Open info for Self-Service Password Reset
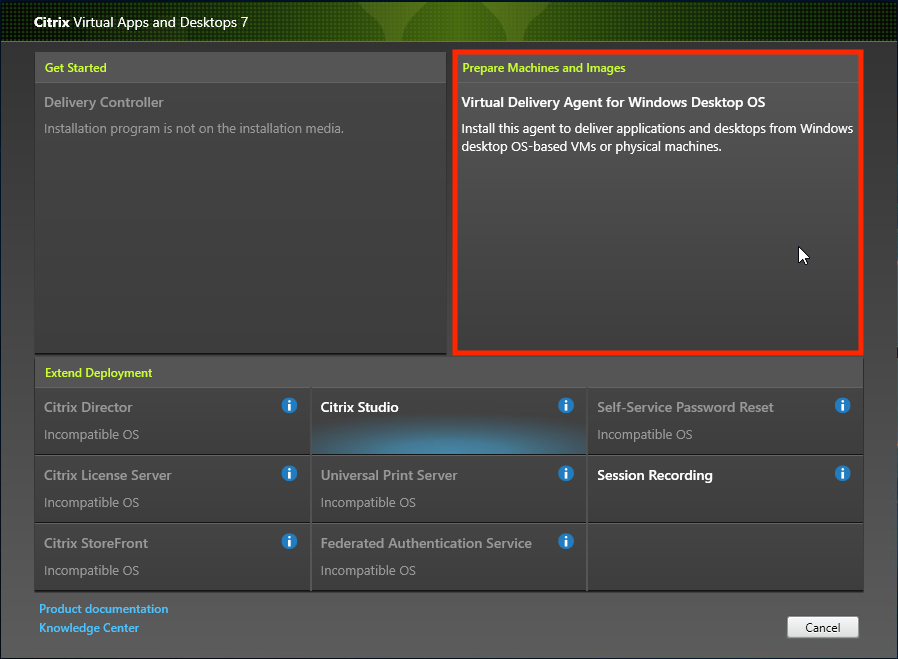898x659 pixels. tap(842, 406)
